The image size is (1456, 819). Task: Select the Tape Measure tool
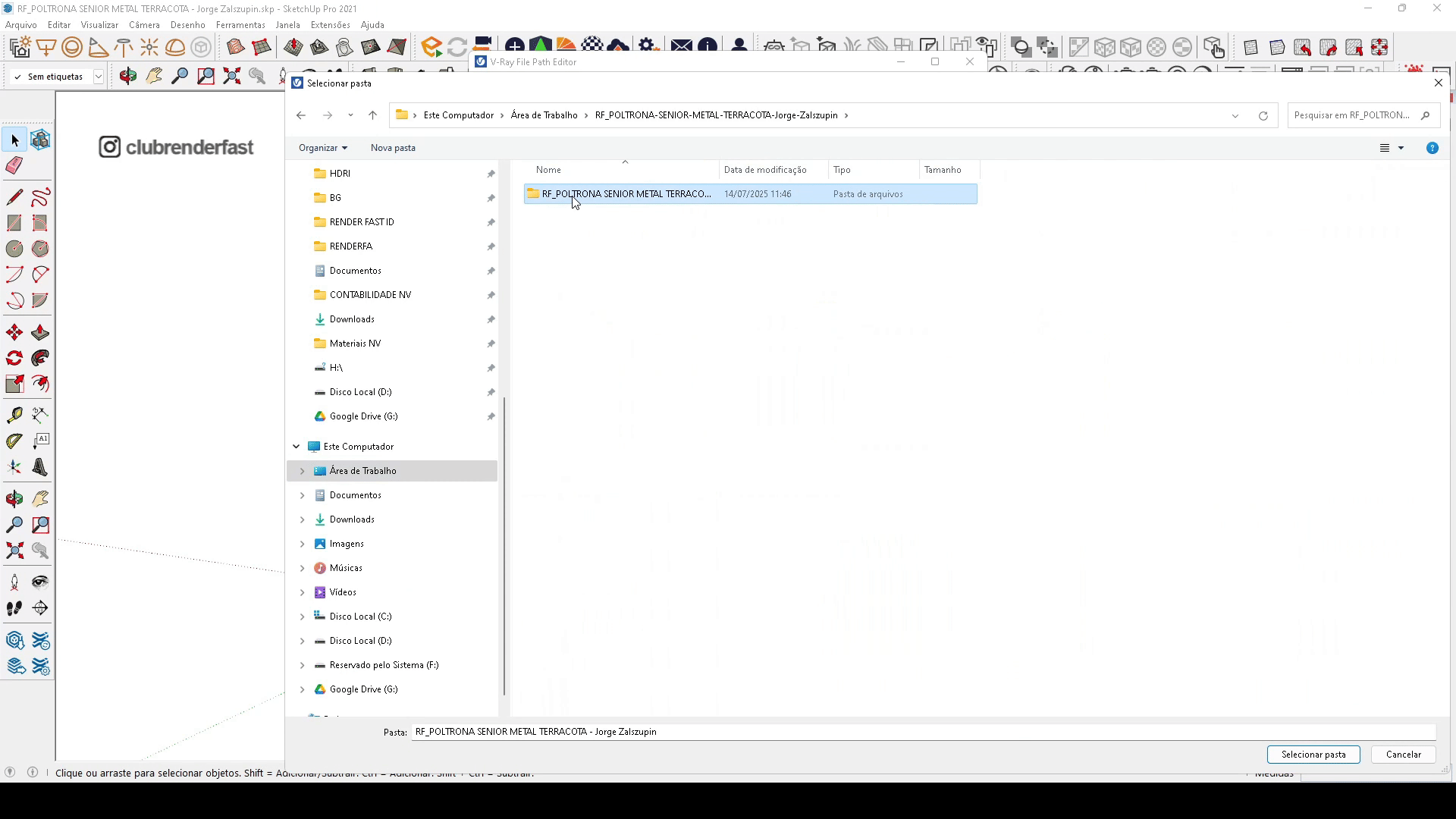(14, 415)
